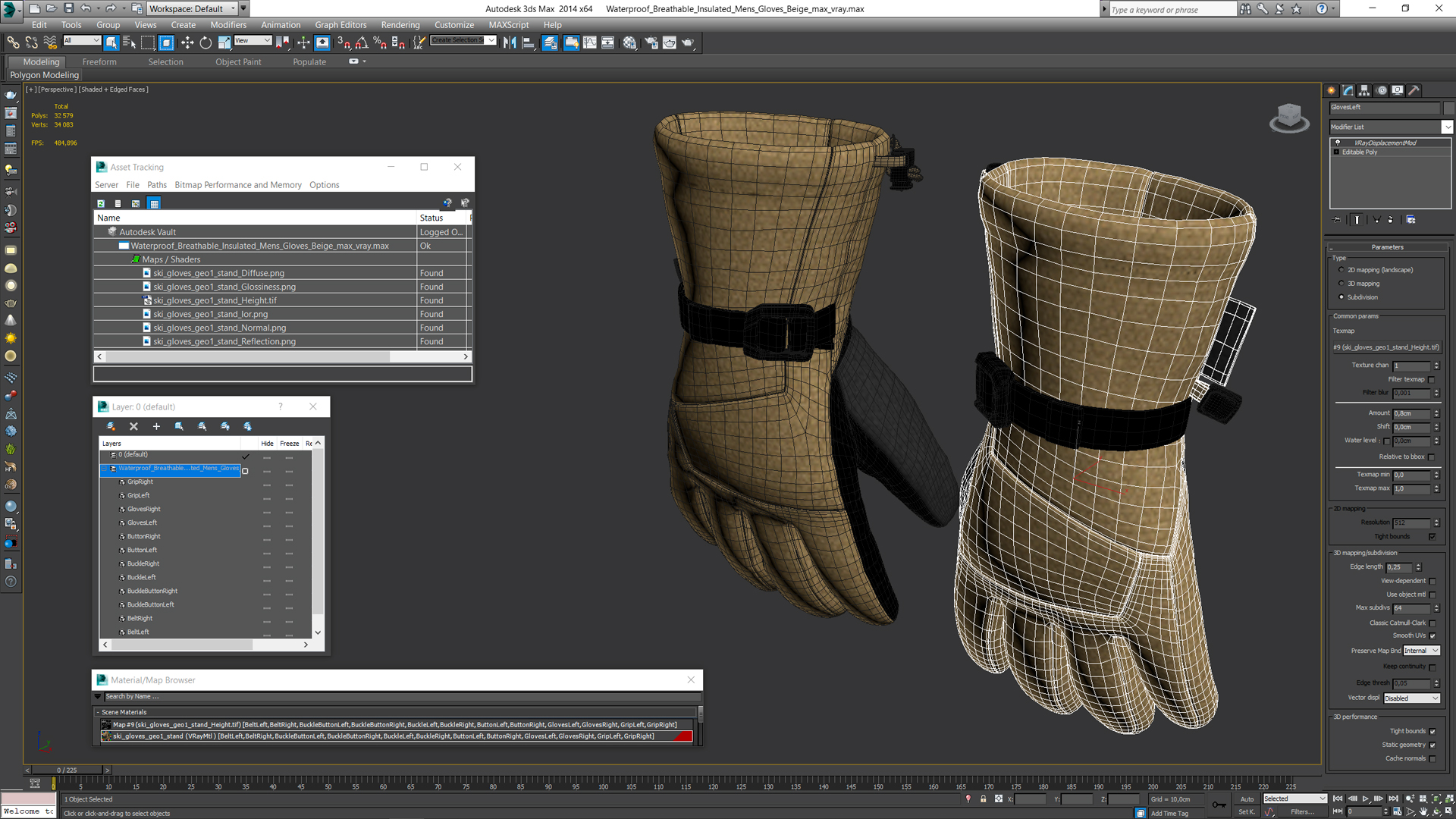Click the Save File icon
Image resolution: width=1456 pixels, height=819 pixels.
[x=69, y=8]
